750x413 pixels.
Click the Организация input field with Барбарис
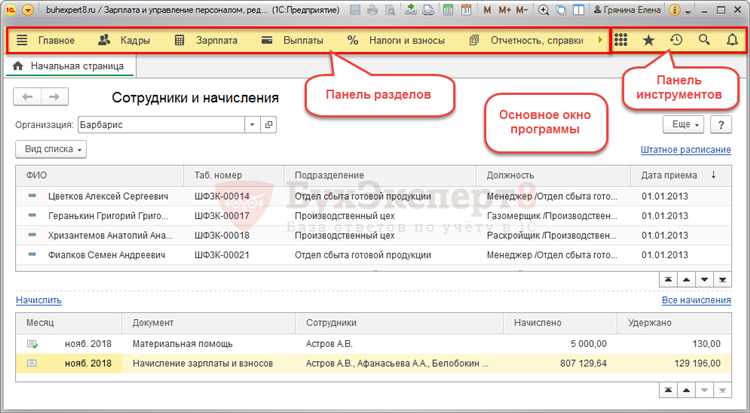(x=161, y=124)
